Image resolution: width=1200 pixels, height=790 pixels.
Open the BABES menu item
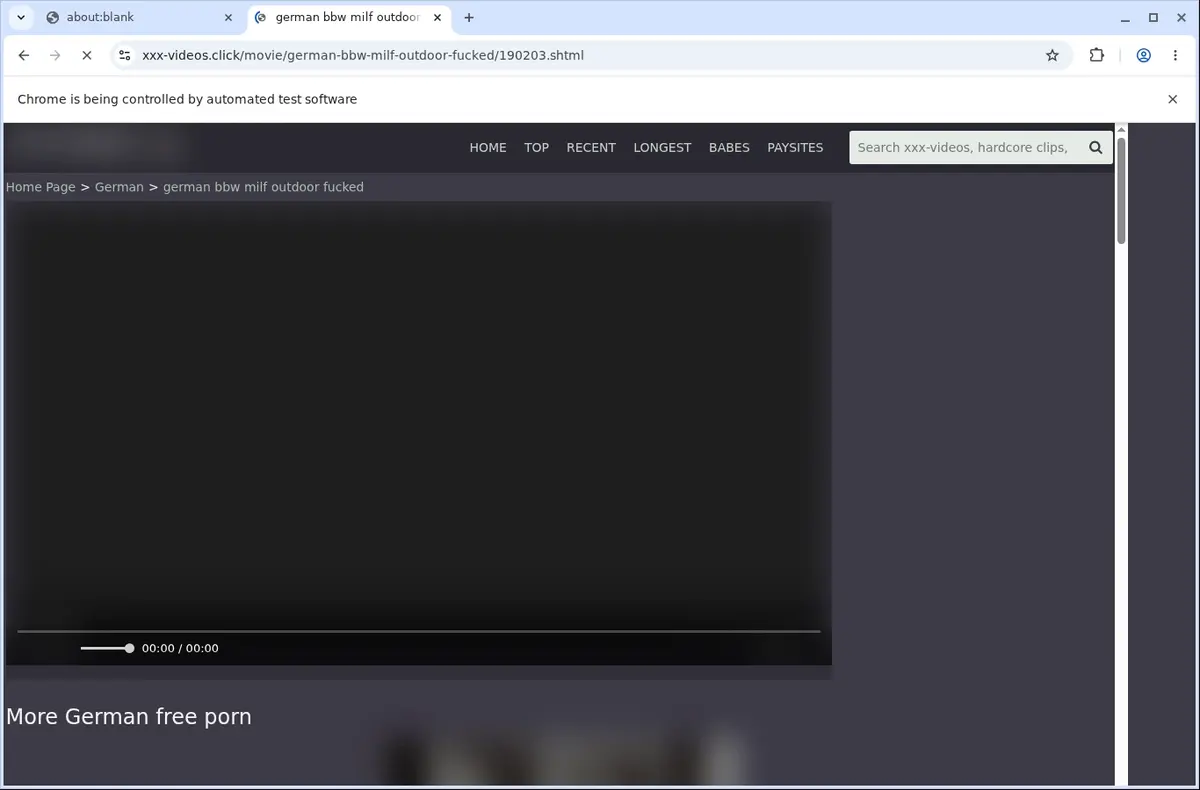coord(729,147)
